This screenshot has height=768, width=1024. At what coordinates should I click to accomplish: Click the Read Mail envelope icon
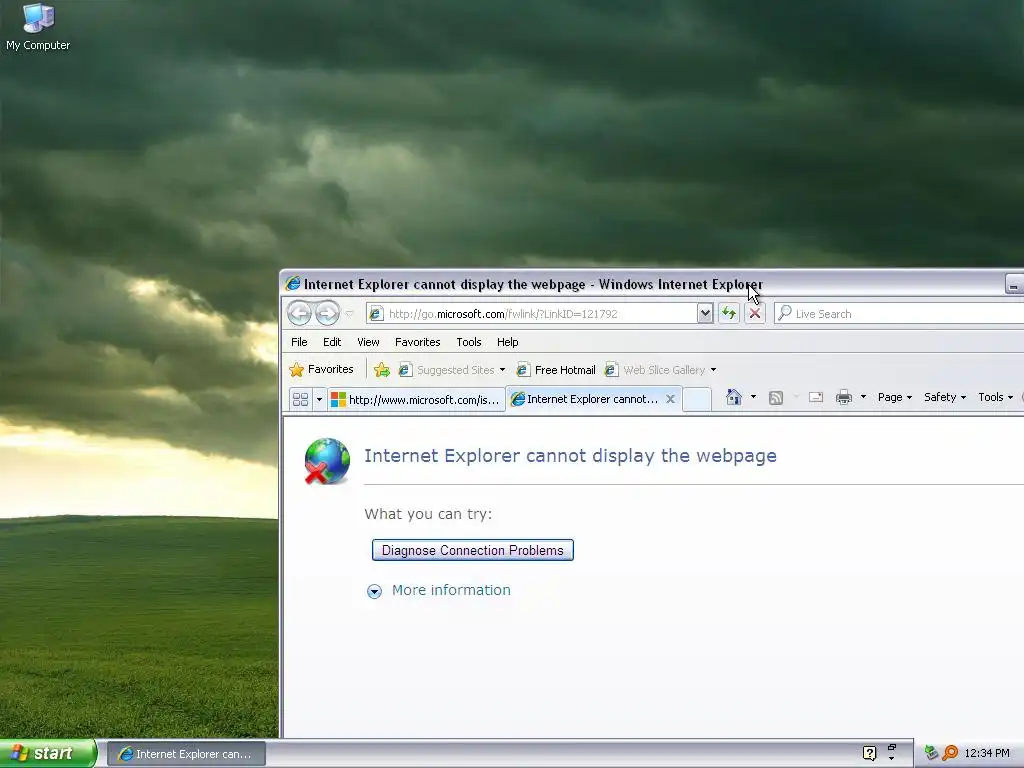click(x=816, y=397)
